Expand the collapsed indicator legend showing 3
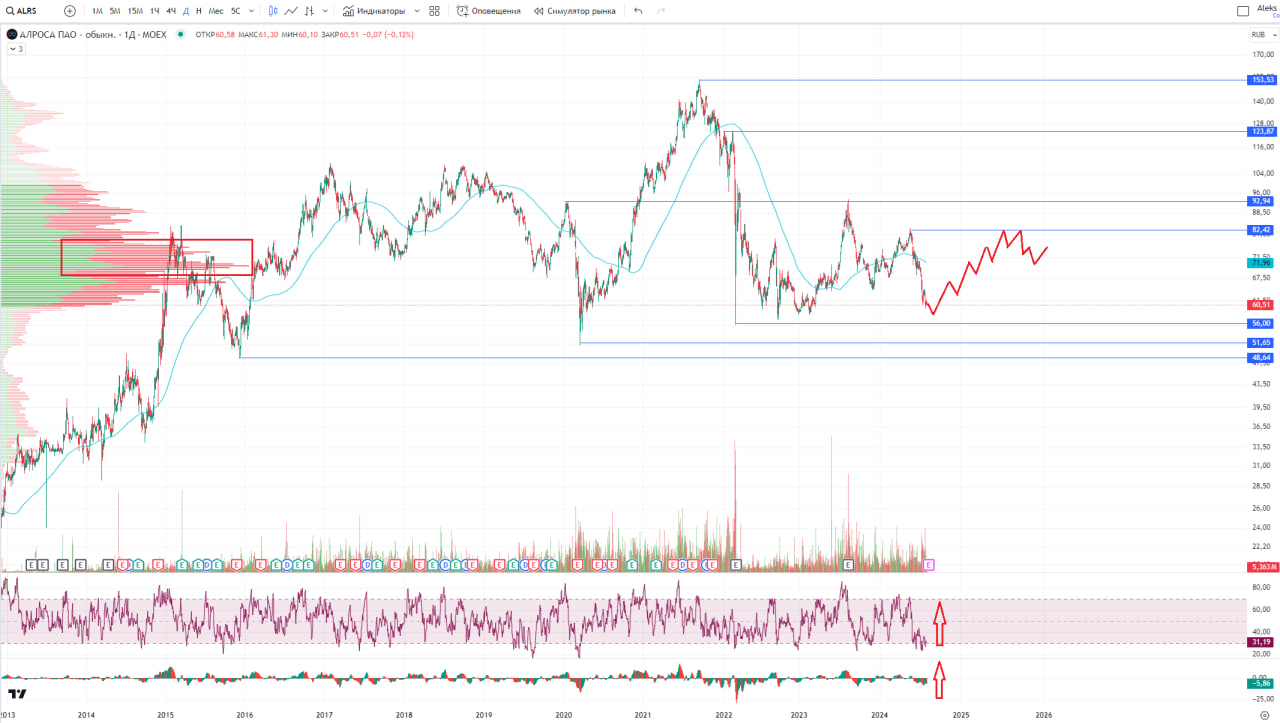 (x=16, y=48)
